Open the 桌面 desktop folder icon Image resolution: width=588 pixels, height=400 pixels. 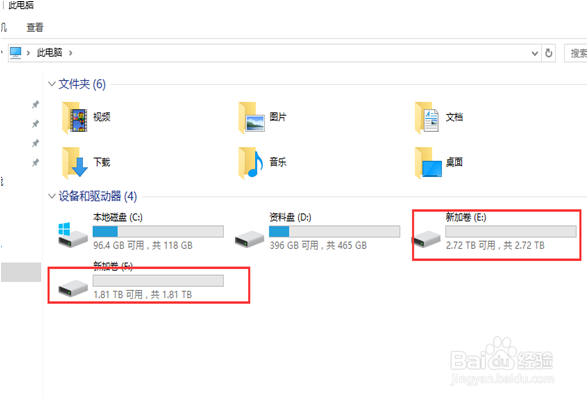pyautogui.click(x=428, y=163)
